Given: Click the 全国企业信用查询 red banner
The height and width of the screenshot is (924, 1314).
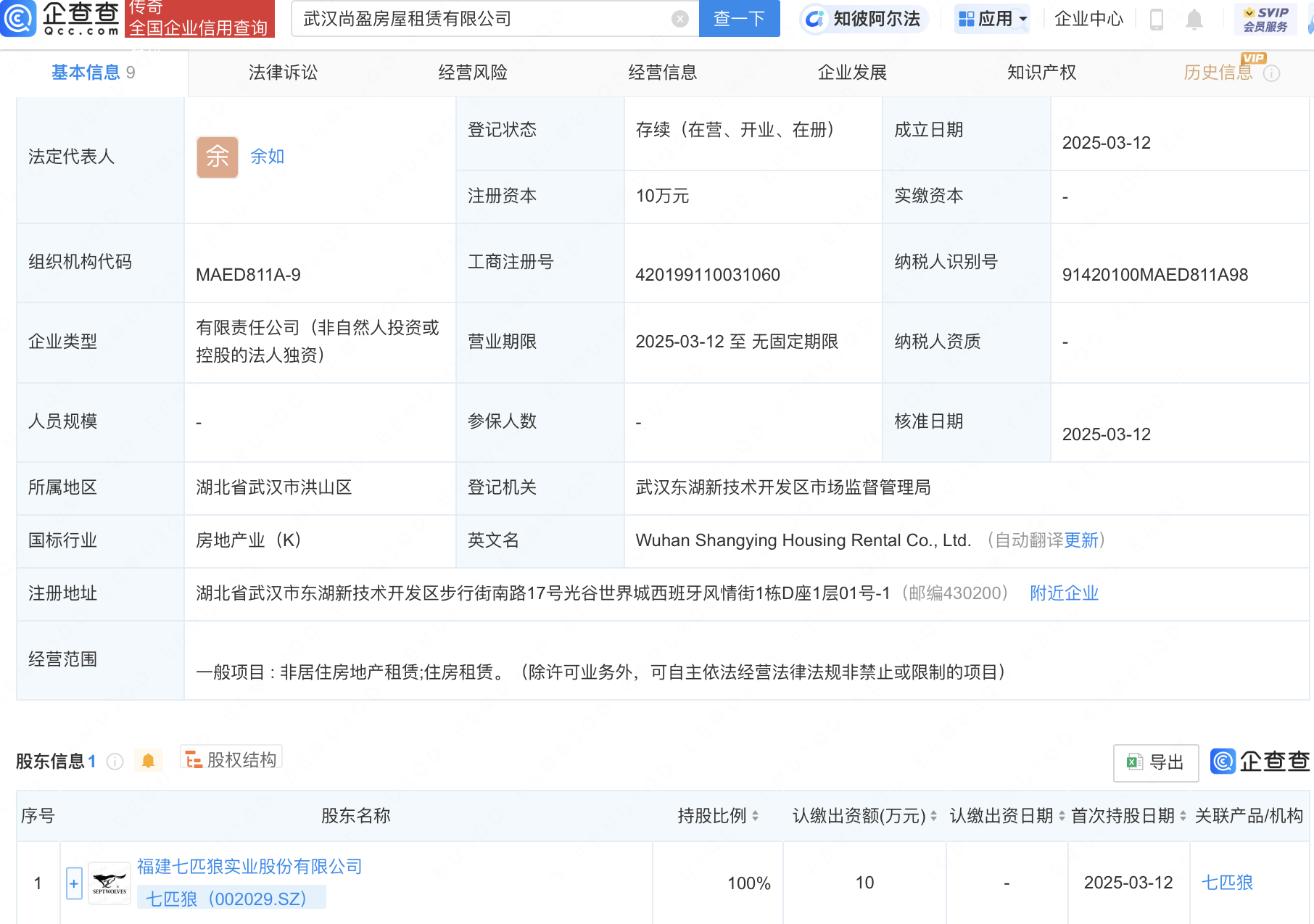Looking at the screenshot, I should tap(199, 19).
